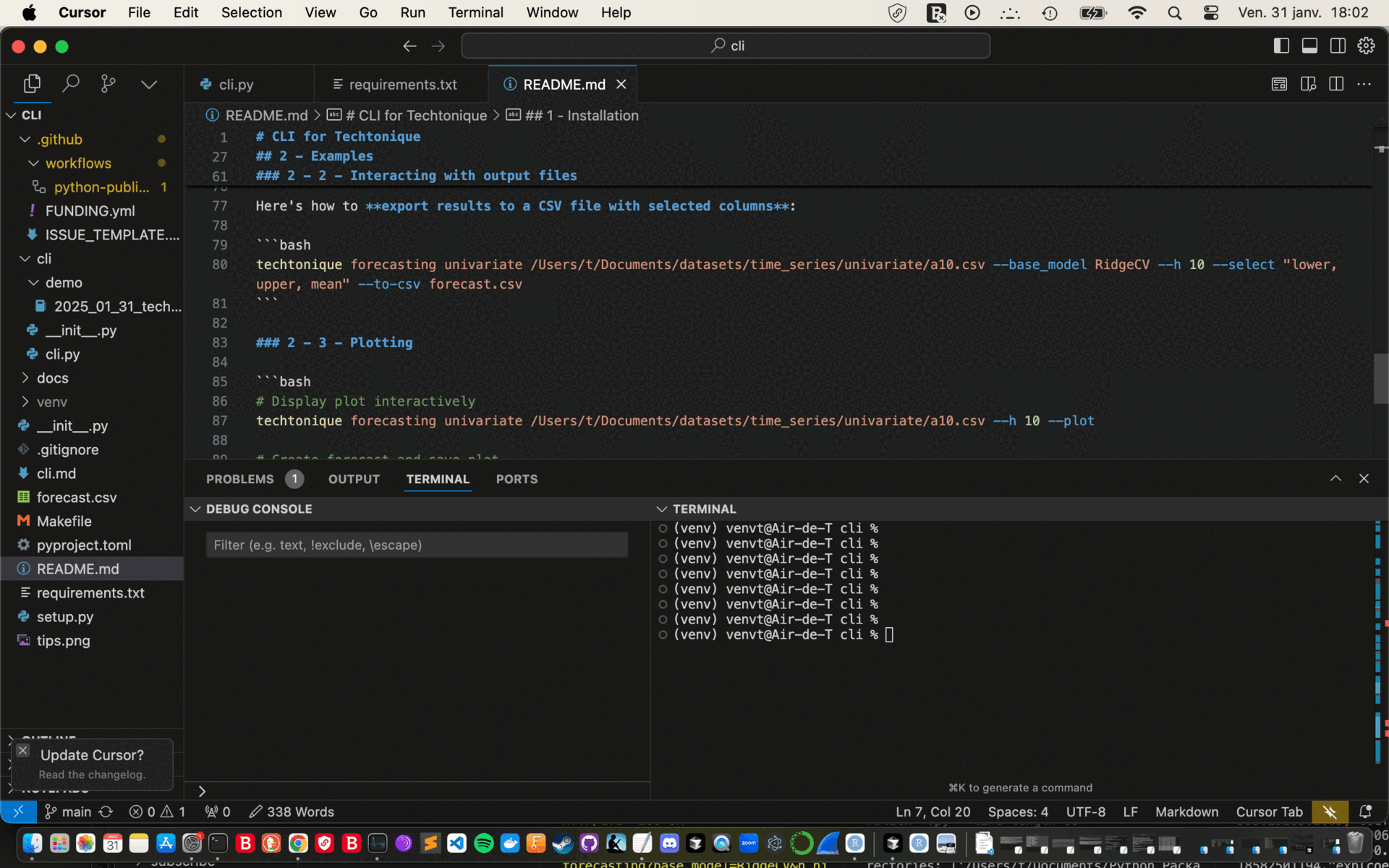Toggle secondary sidebar layout icon
This screenshot has width=1389, height=868.
(1338, 46)
